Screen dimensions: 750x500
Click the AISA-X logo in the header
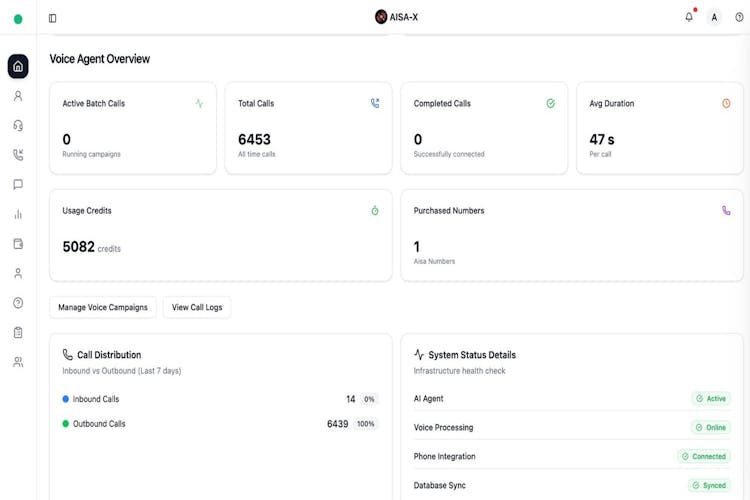click(397, 17)
